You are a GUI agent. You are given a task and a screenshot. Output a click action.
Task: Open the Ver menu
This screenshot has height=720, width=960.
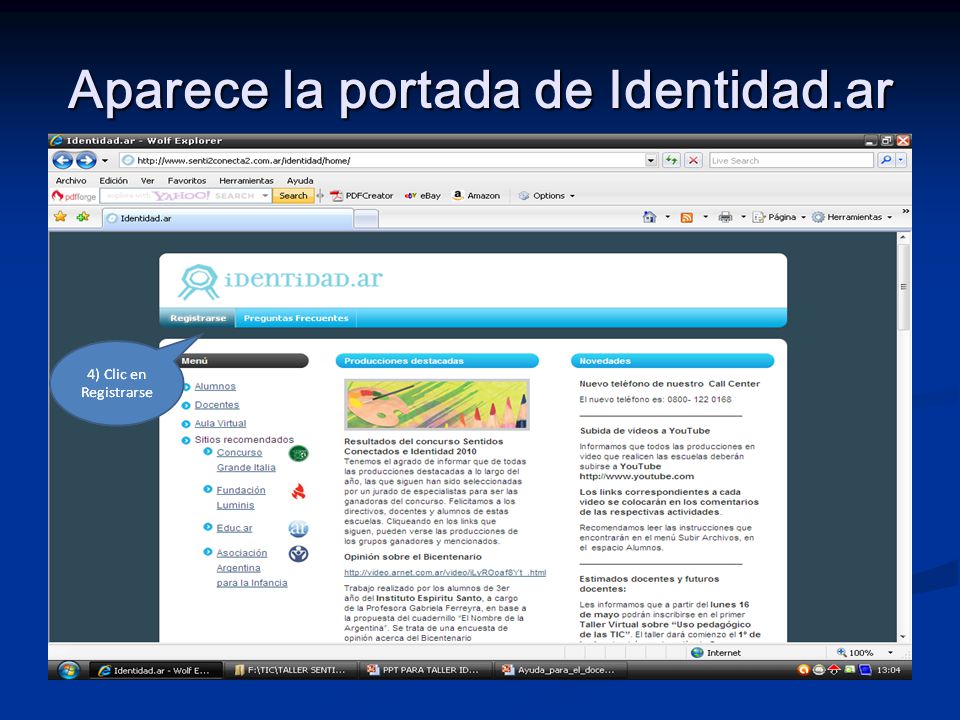click(x=148, y=181)
